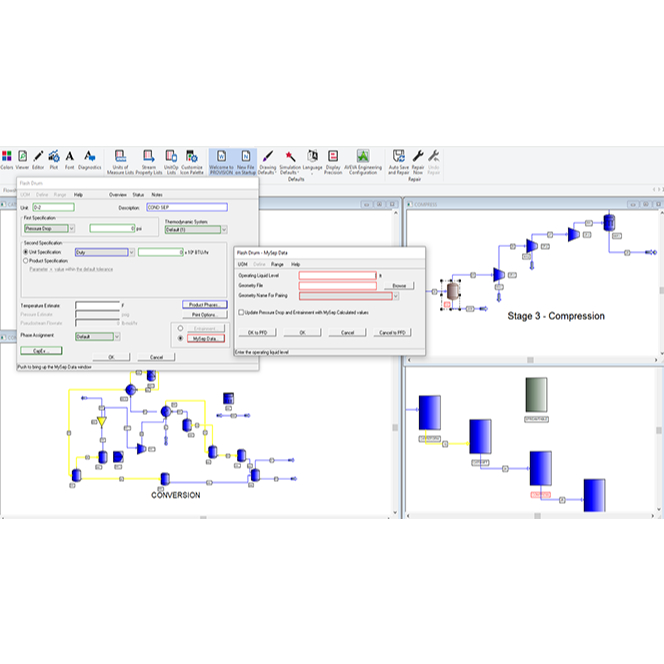
Task: Open Customize Icon Palette
Action: [x=192, y=162]
